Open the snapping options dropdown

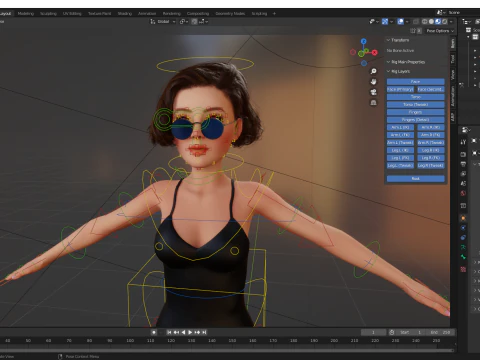click(x=204, y=22)
